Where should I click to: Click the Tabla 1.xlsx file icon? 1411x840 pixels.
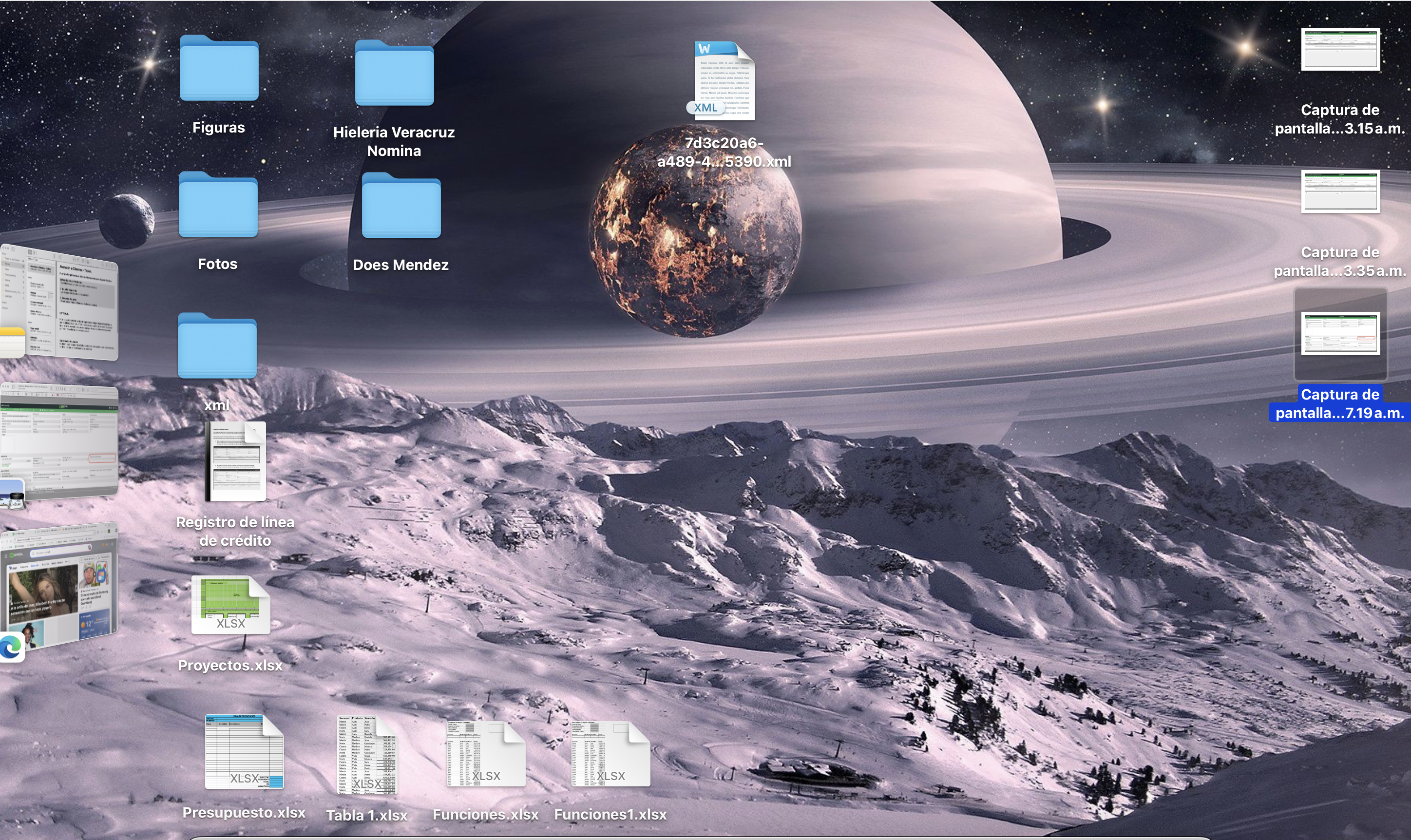click(x=367, y=755)
